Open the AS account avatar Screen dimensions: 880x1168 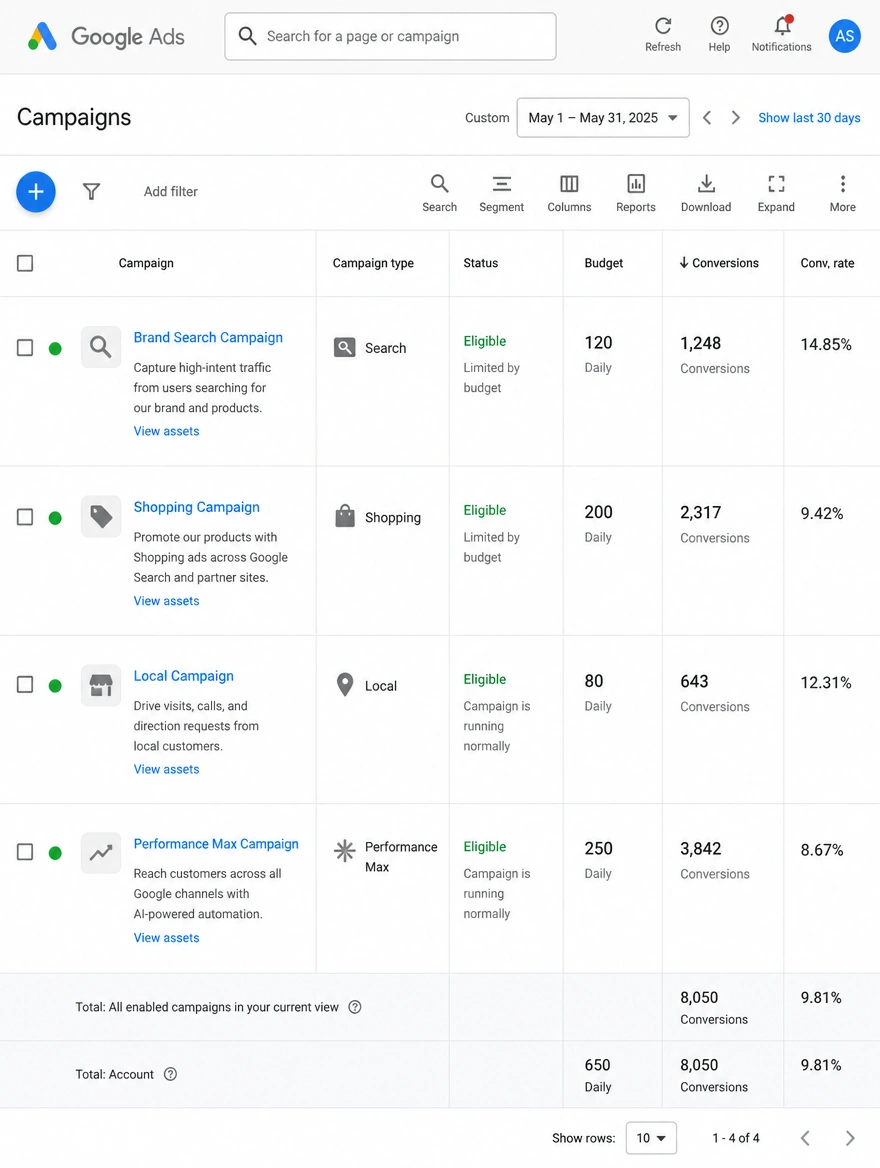[844, 36]
